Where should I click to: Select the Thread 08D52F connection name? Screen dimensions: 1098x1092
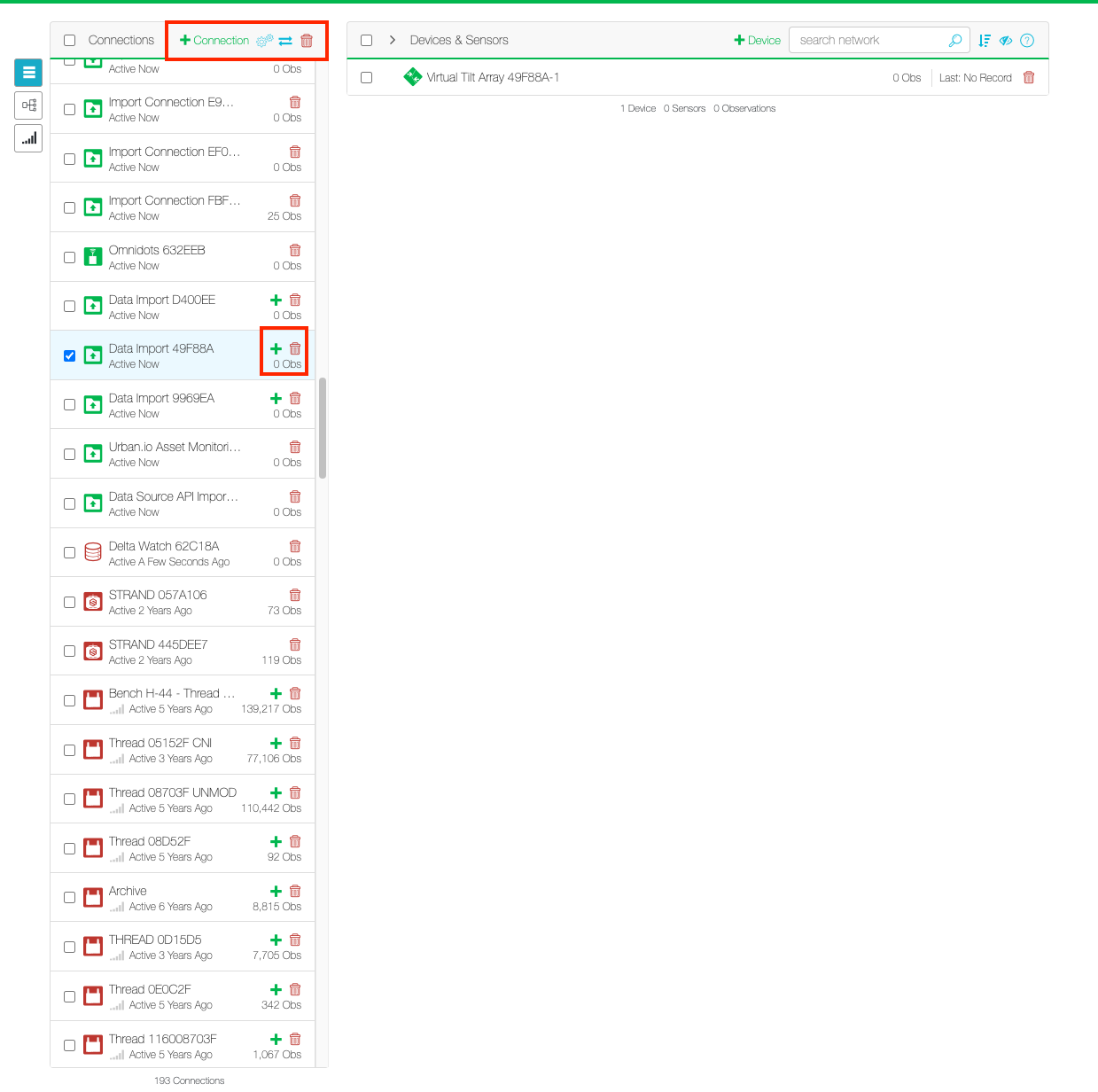(x=150, y=841)
